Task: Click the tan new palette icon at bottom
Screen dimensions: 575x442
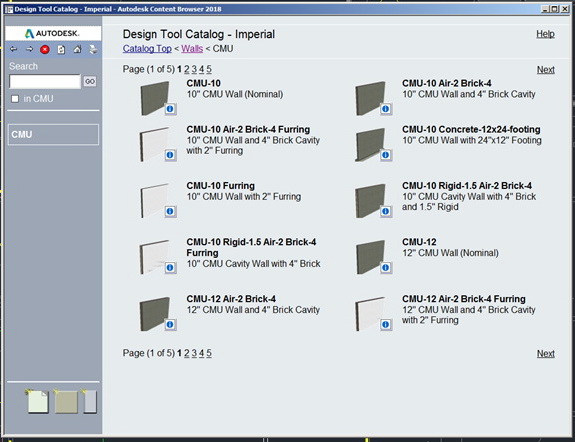Action: (x=66, y=401)
